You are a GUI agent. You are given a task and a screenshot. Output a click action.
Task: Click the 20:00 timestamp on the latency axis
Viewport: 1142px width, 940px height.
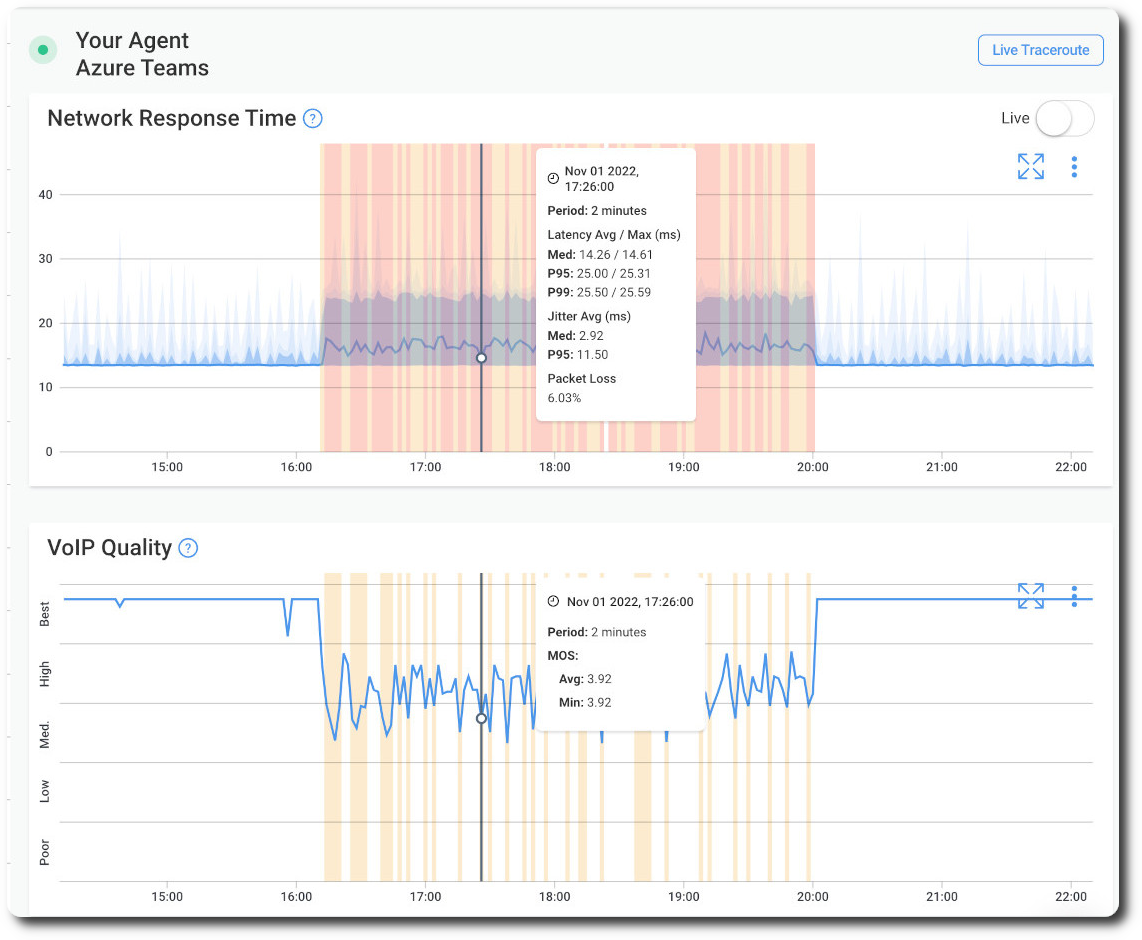coord(813,467)
